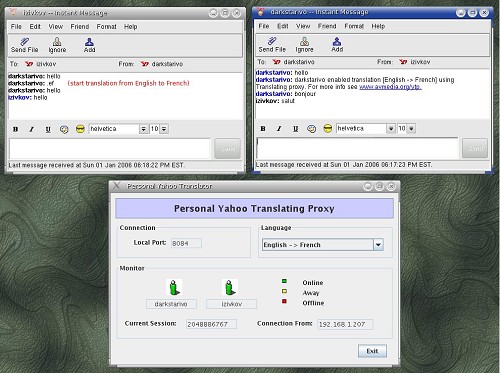This screenshot has height=373, width=500.
Task: Open Friend menu in darkstarivo window
Action: tap(327, 26)
